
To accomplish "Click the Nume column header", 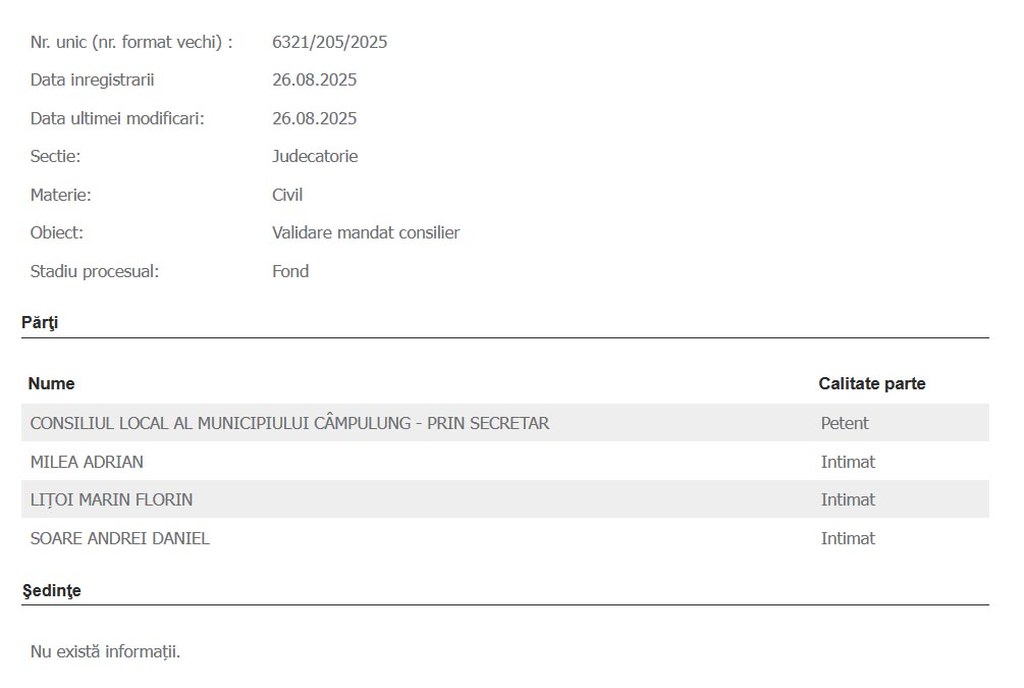I will 51,383.
